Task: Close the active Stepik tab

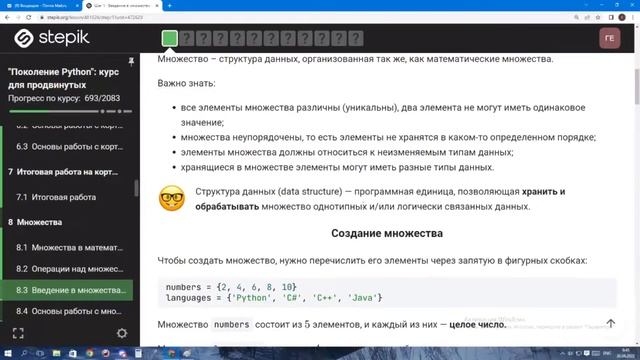Action: (x=157, y=6)
